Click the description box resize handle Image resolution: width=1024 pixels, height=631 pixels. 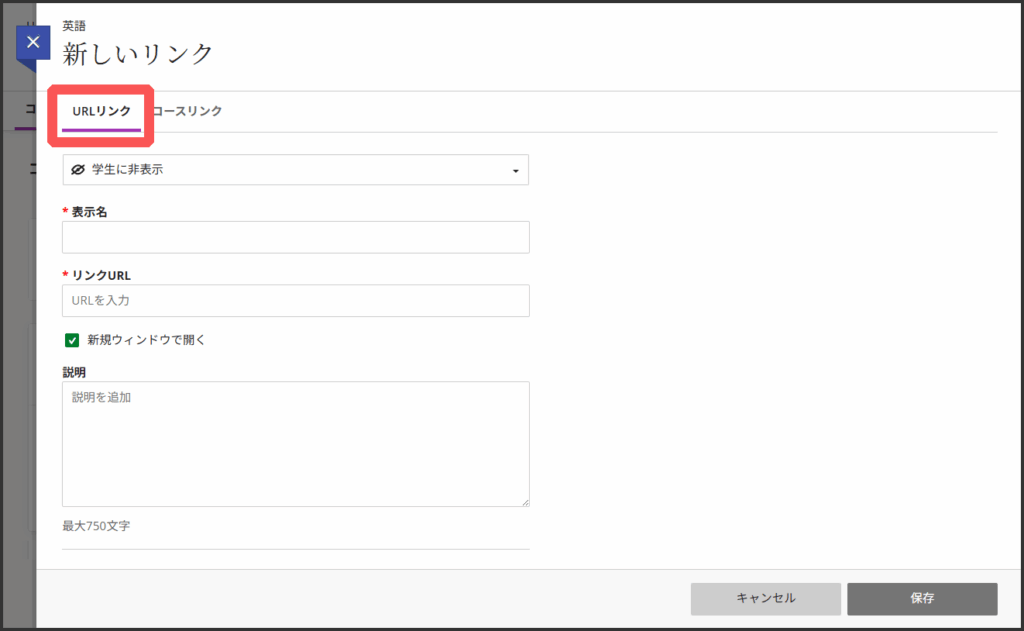coord(524,501)
